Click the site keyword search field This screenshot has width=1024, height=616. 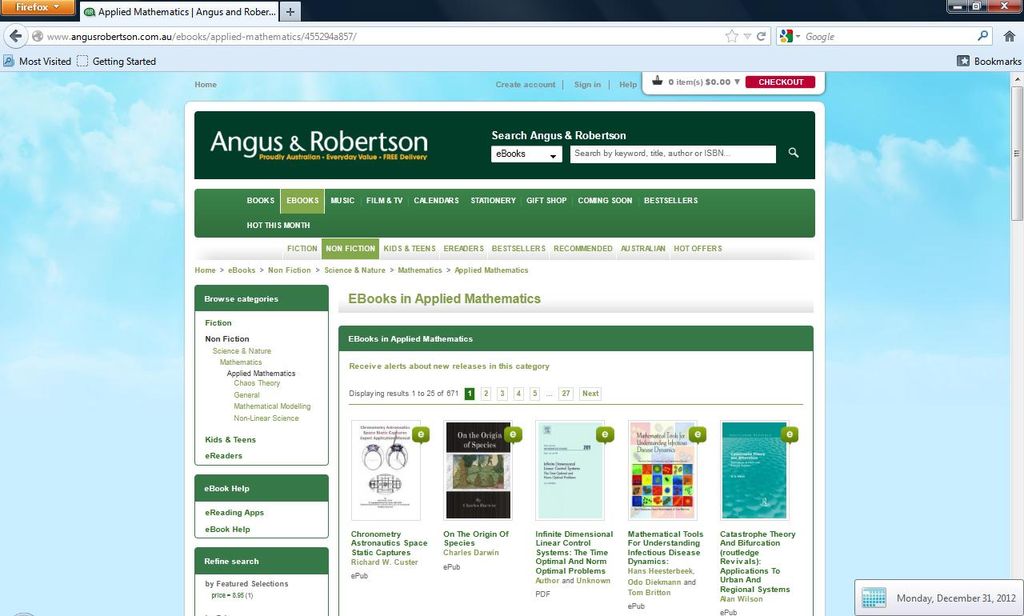[x=673, y=154]
